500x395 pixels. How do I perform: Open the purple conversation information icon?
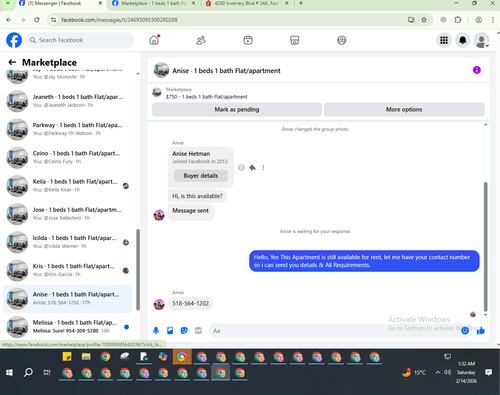[x=477, y=70]
